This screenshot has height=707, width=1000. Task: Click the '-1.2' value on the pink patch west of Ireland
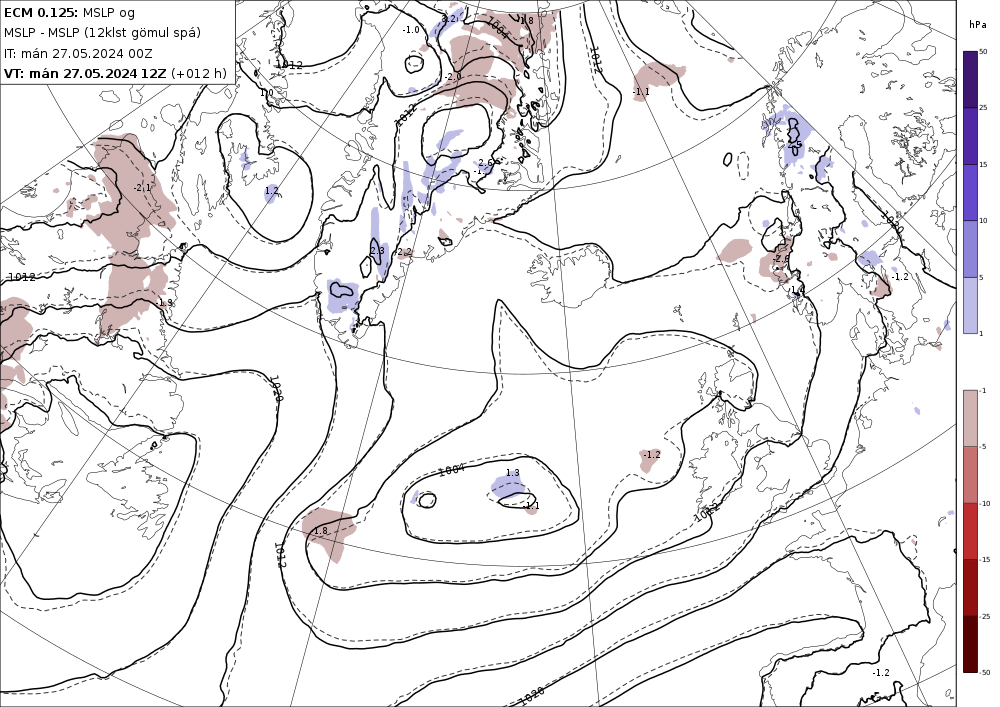tap(652, 455)
